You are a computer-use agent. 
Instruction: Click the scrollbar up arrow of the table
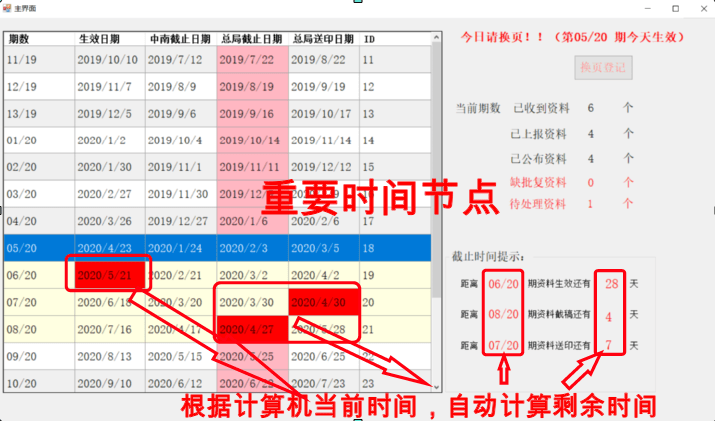tap(436, 38)
